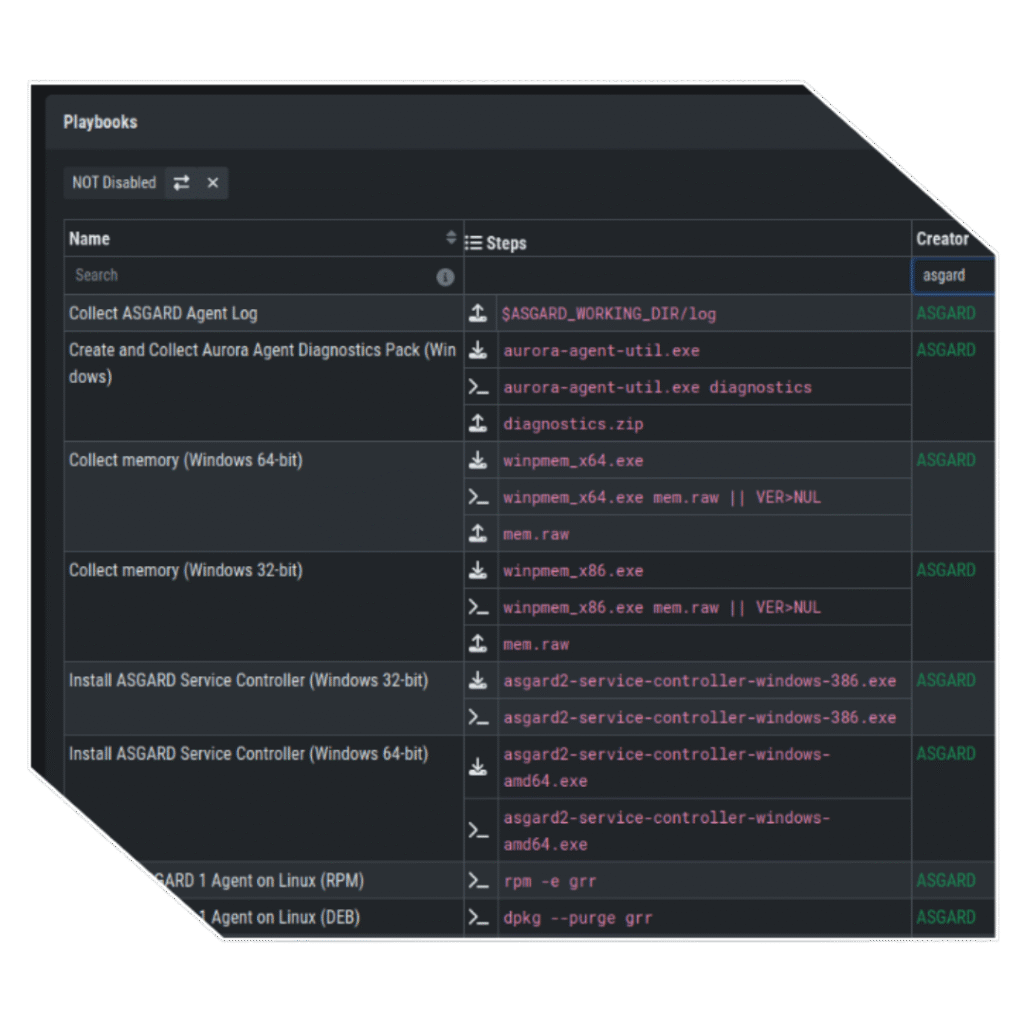Focus the Creator filter field containing asgard
The image size is (1024, 1024).
pos(953,276)
